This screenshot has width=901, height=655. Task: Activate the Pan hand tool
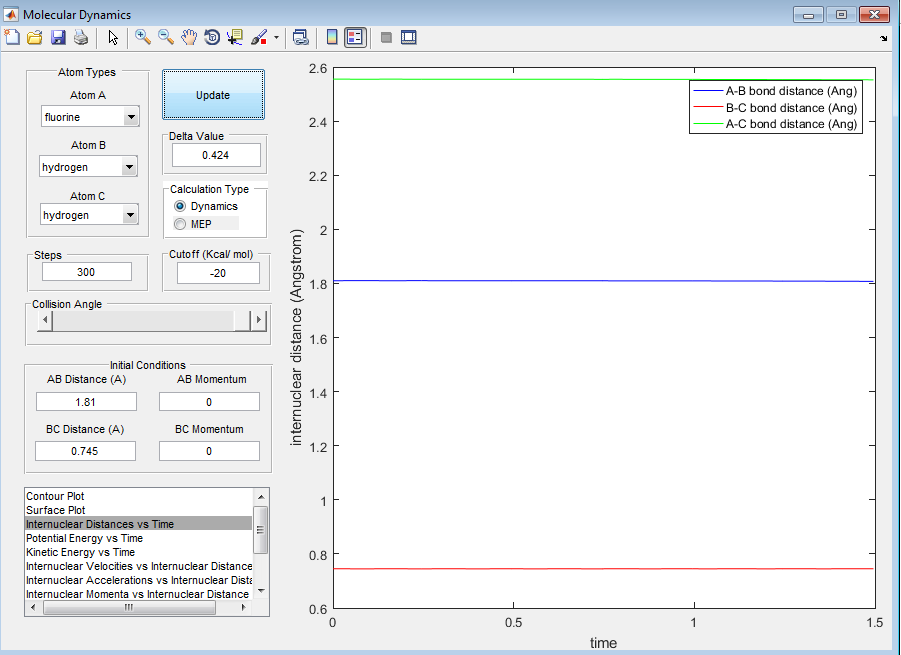point(188,37)
